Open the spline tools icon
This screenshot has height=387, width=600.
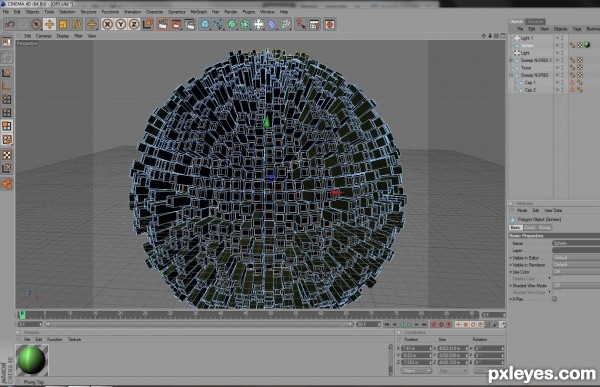(x=218, y=24)
